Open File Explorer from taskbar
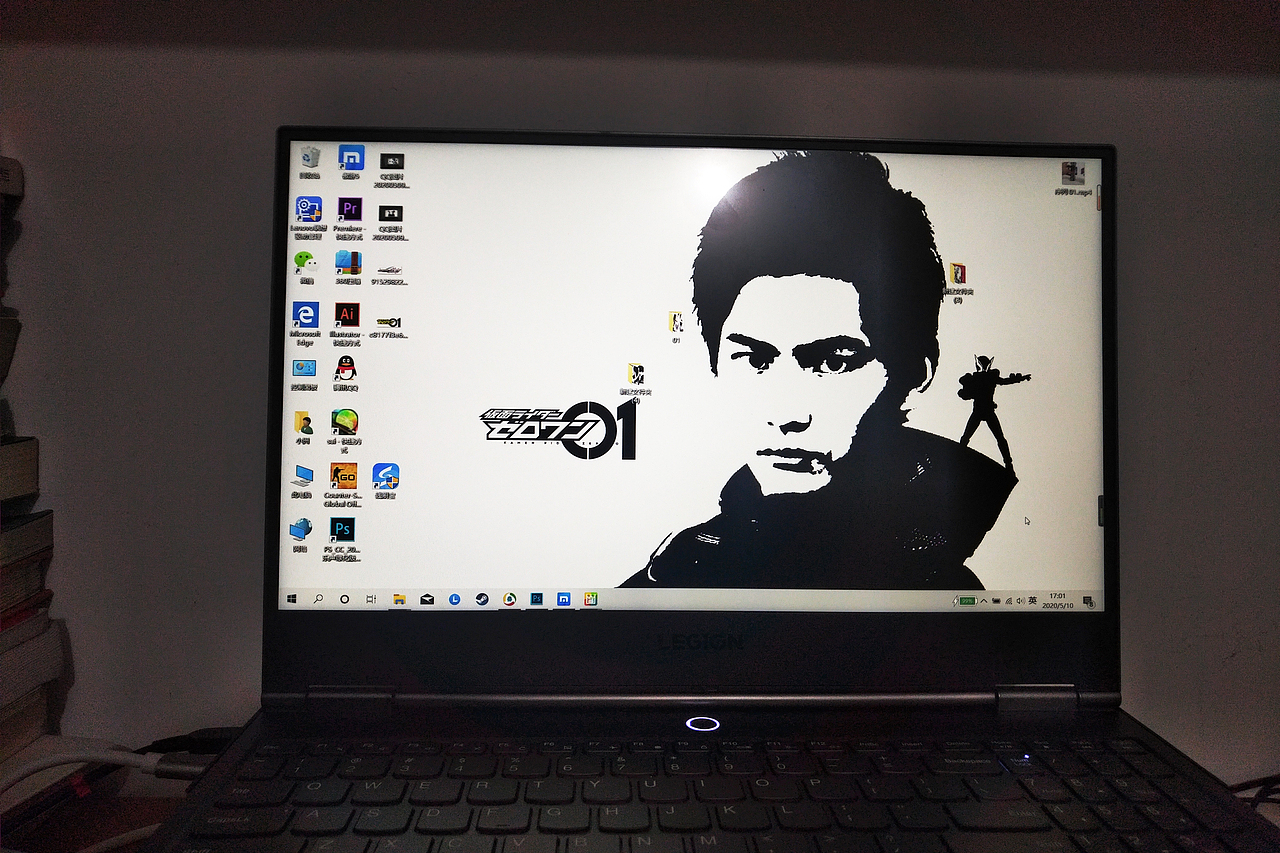 [399, 599]
